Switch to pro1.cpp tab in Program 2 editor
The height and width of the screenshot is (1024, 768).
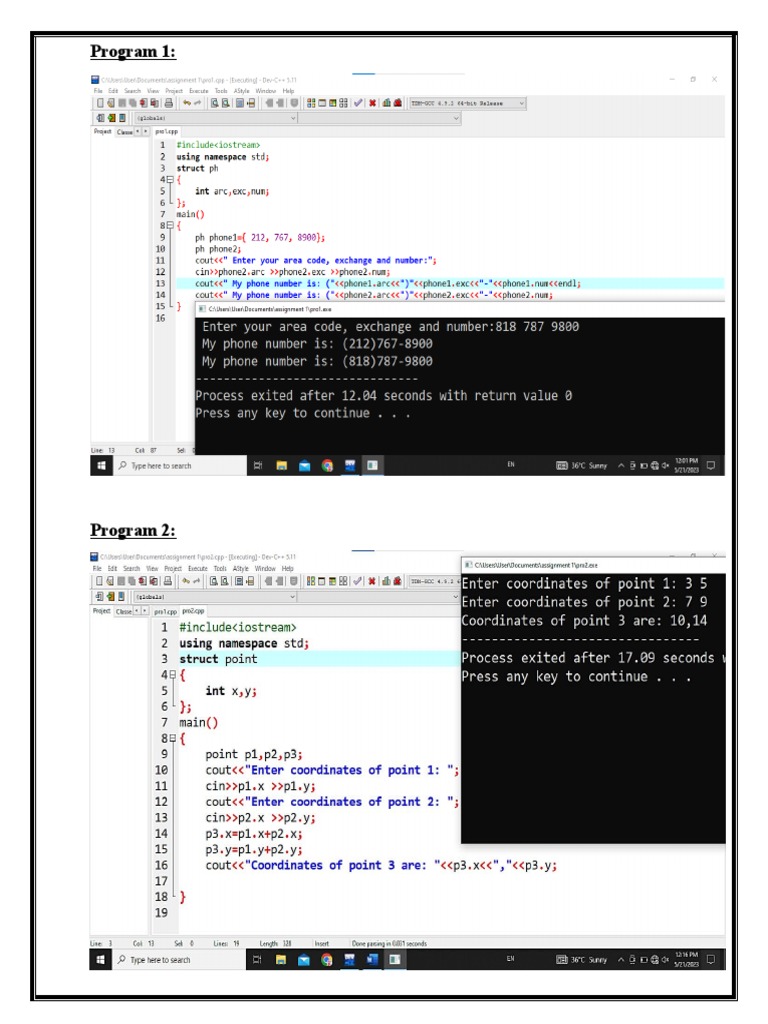pyautogui.click(x=165, y=611)
